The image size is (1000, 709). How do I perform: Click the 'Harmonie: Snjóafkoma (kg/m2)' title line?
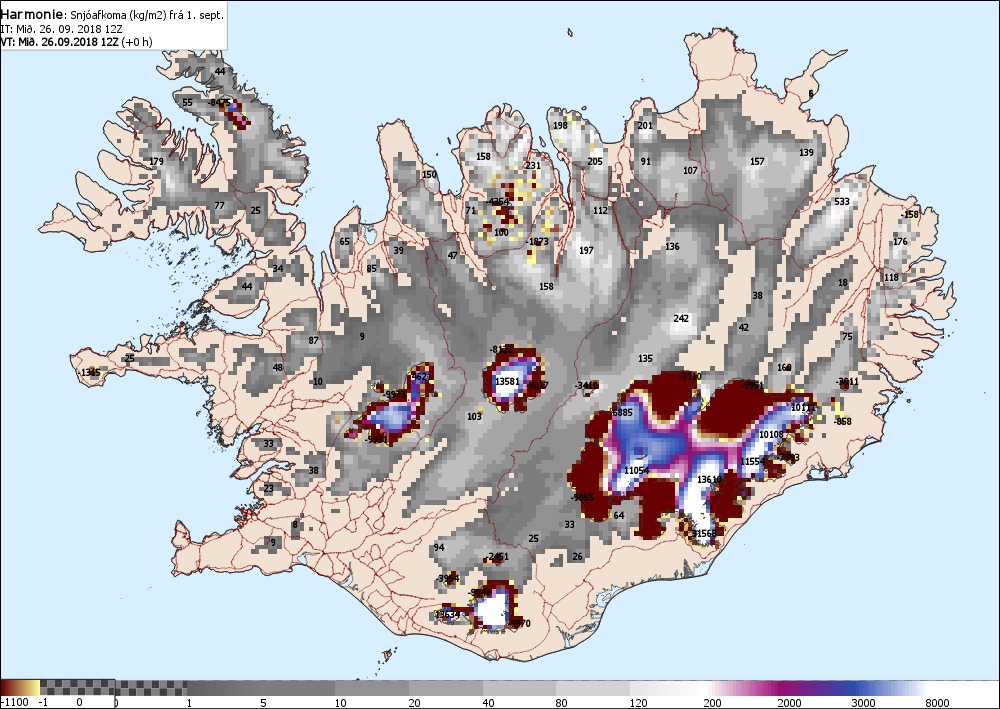tap(112, 15)
